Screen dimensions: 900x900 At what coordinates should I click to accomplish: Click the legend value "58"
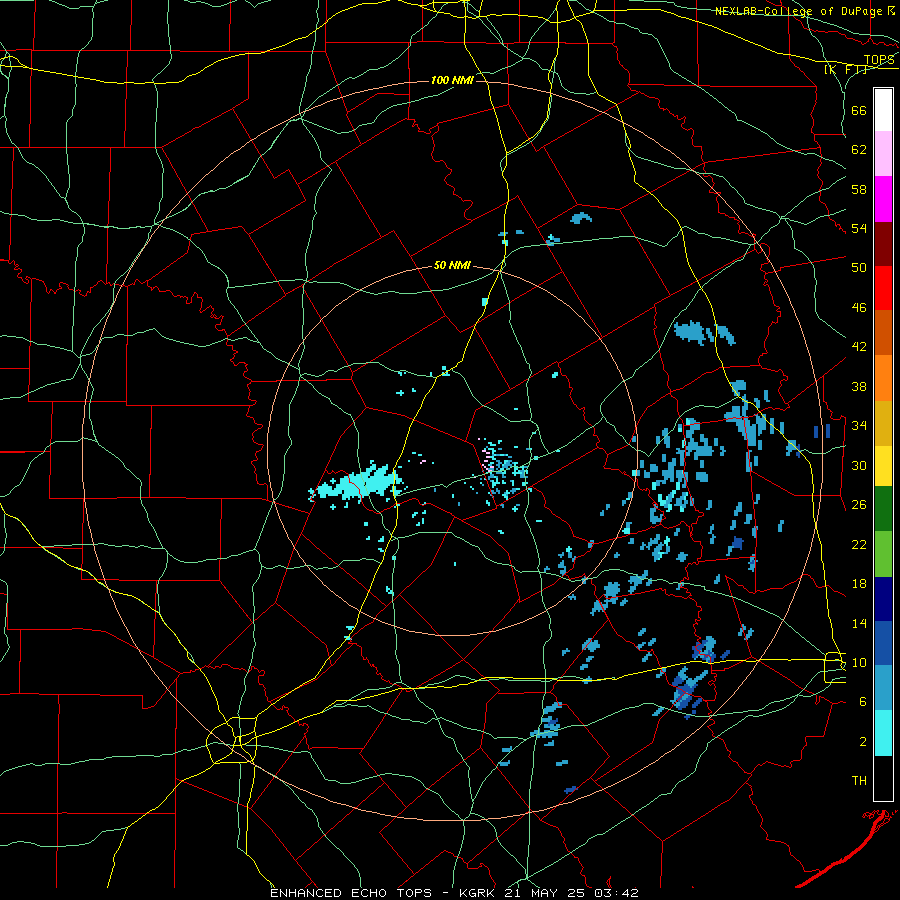point(859,189)
